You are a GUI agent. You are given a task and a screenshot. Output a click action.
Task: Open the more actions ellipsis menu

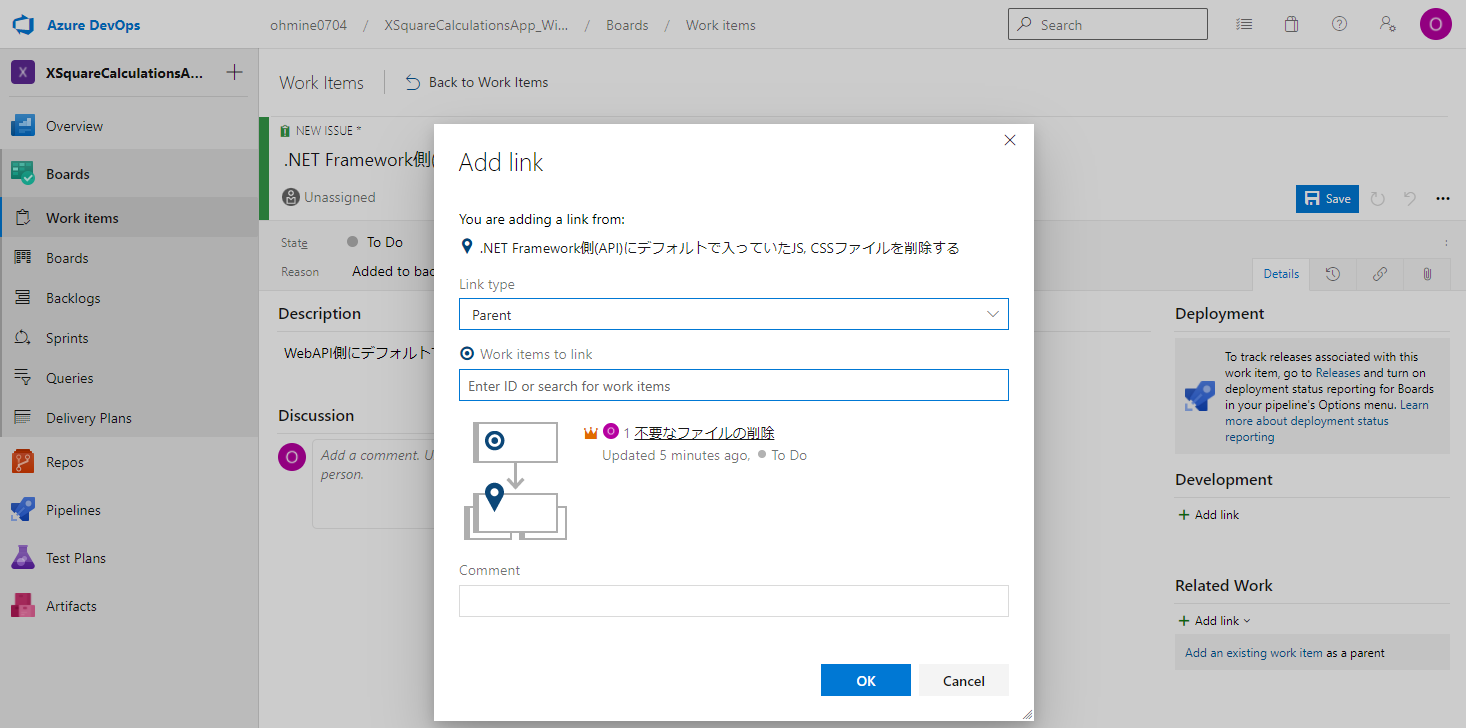coord(1443,198)
